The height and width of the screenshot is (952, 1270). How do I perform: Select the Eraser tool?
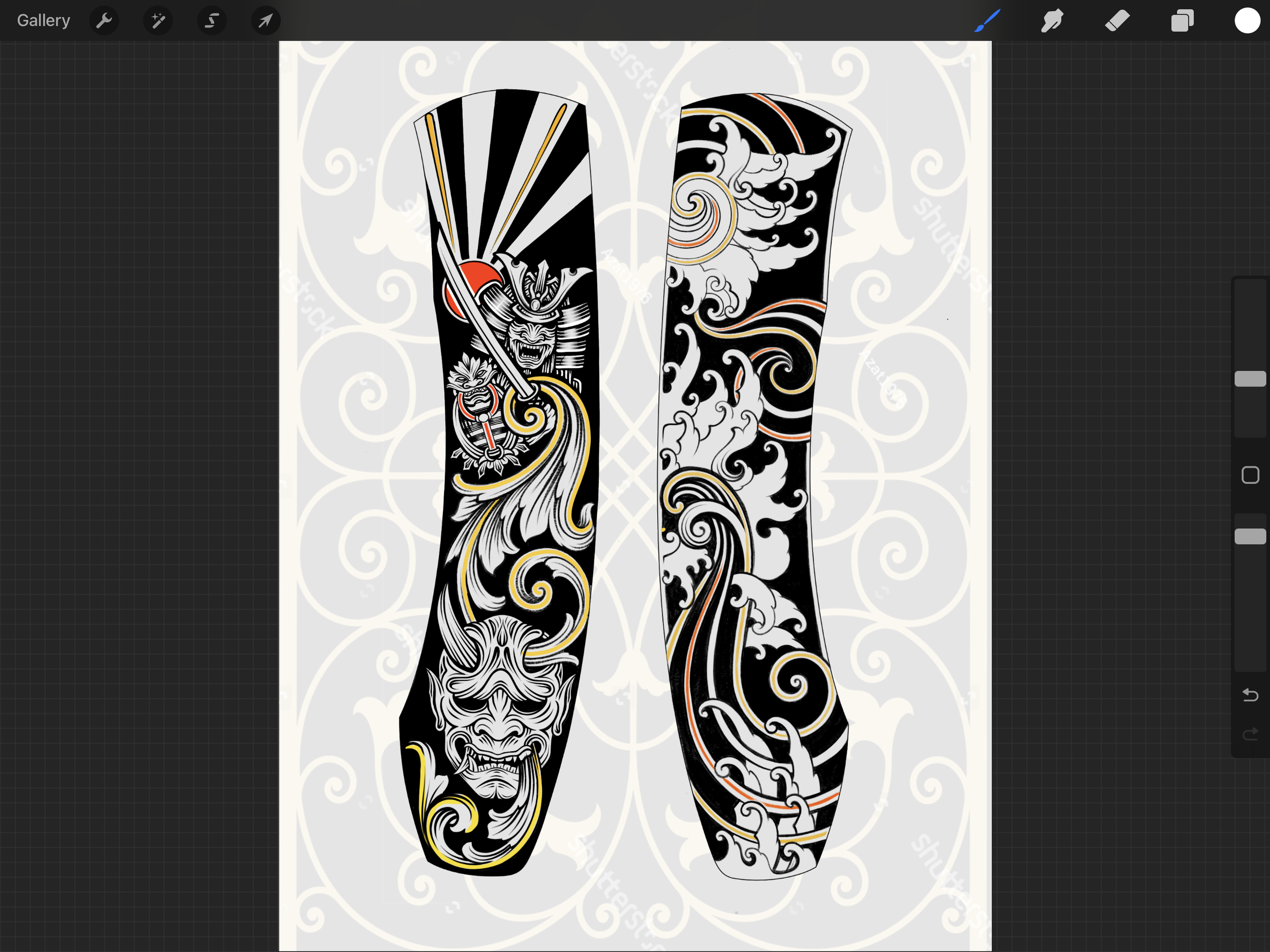1117,21
